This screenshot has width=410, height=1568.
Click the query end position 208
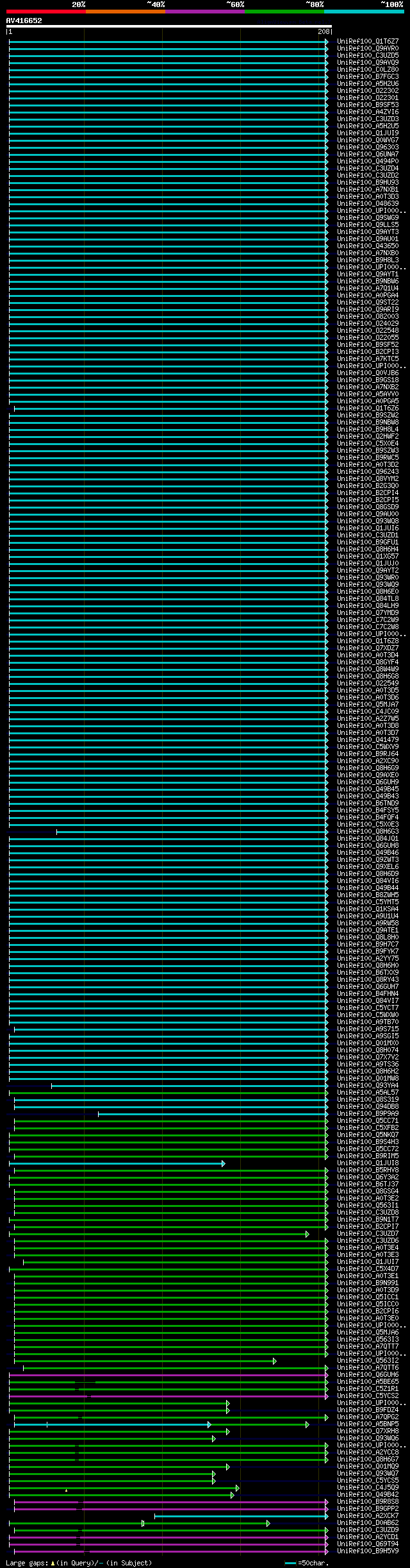(324, 31)
